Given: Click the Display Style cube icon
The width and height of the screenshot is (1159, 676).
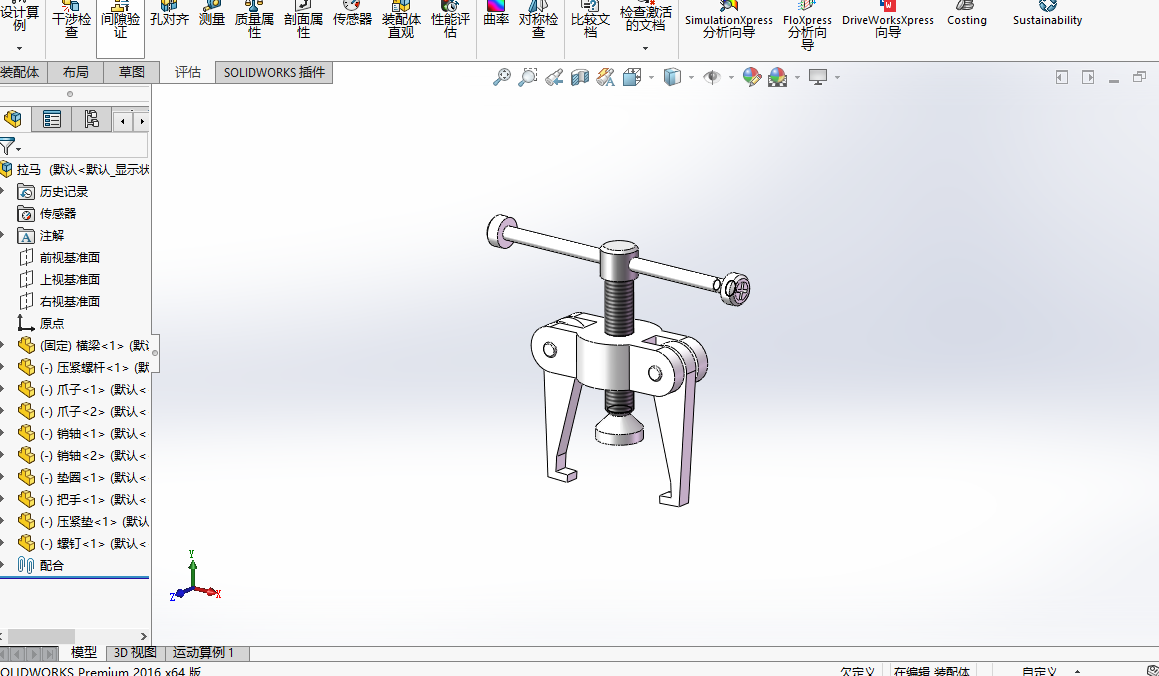Looking at the screenshot, I should click(x=672, y=77).
